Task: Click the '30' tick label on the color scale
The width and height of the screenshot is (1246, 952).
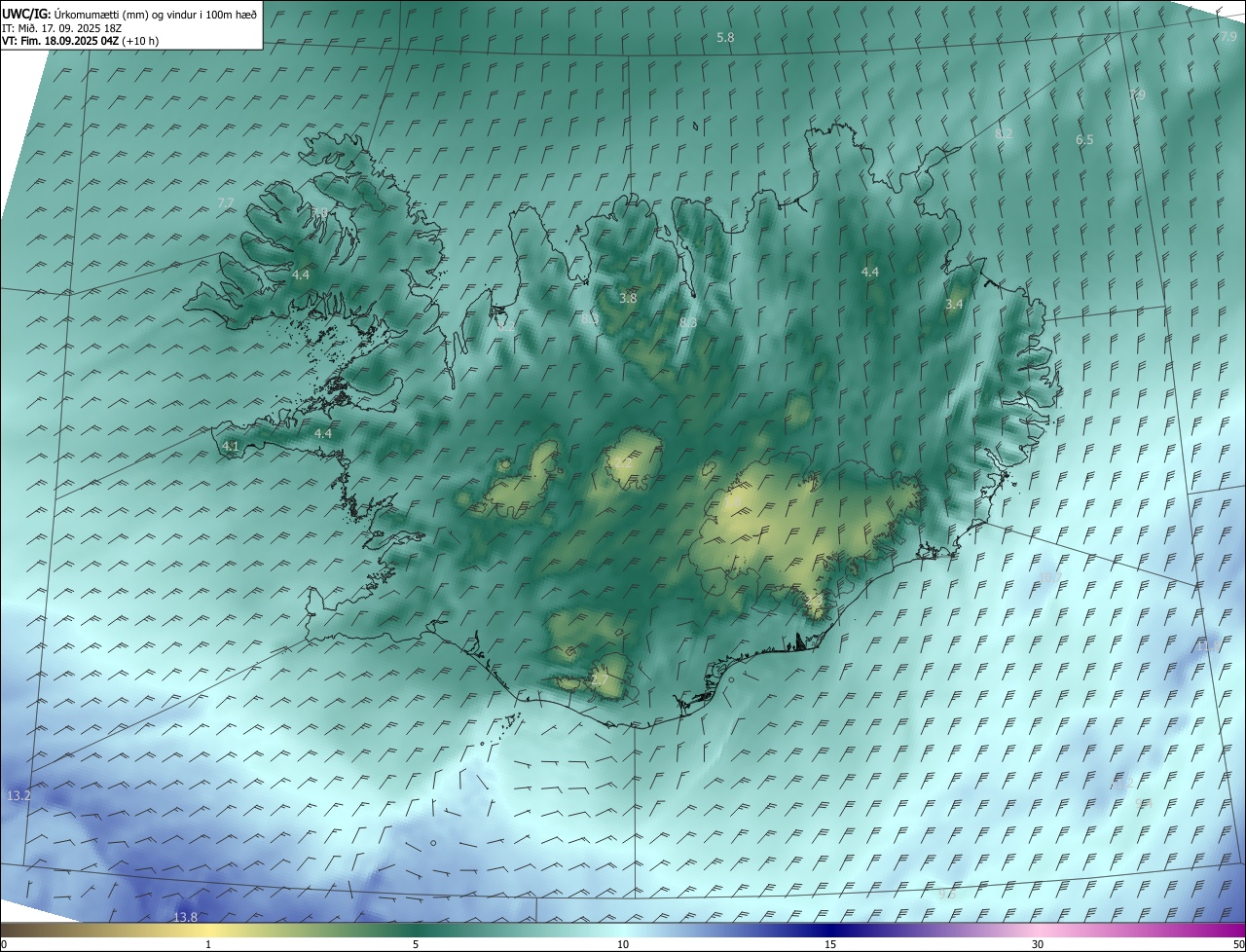Action: [1038, 944]
